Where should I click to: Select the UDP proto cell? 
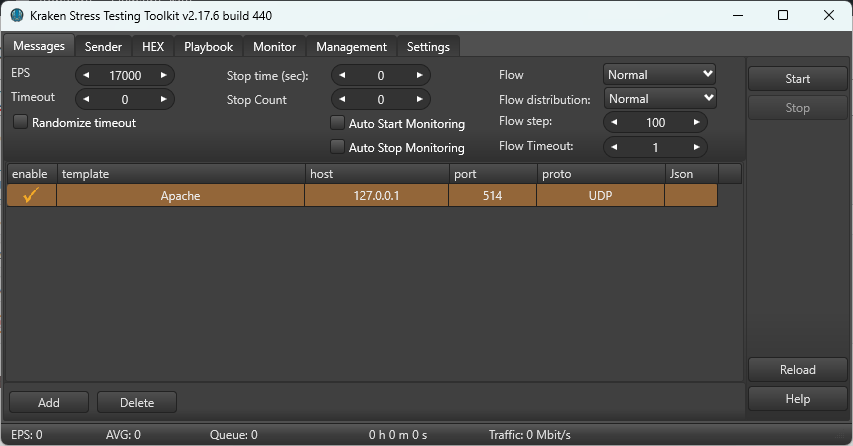[x=601, y=195]
